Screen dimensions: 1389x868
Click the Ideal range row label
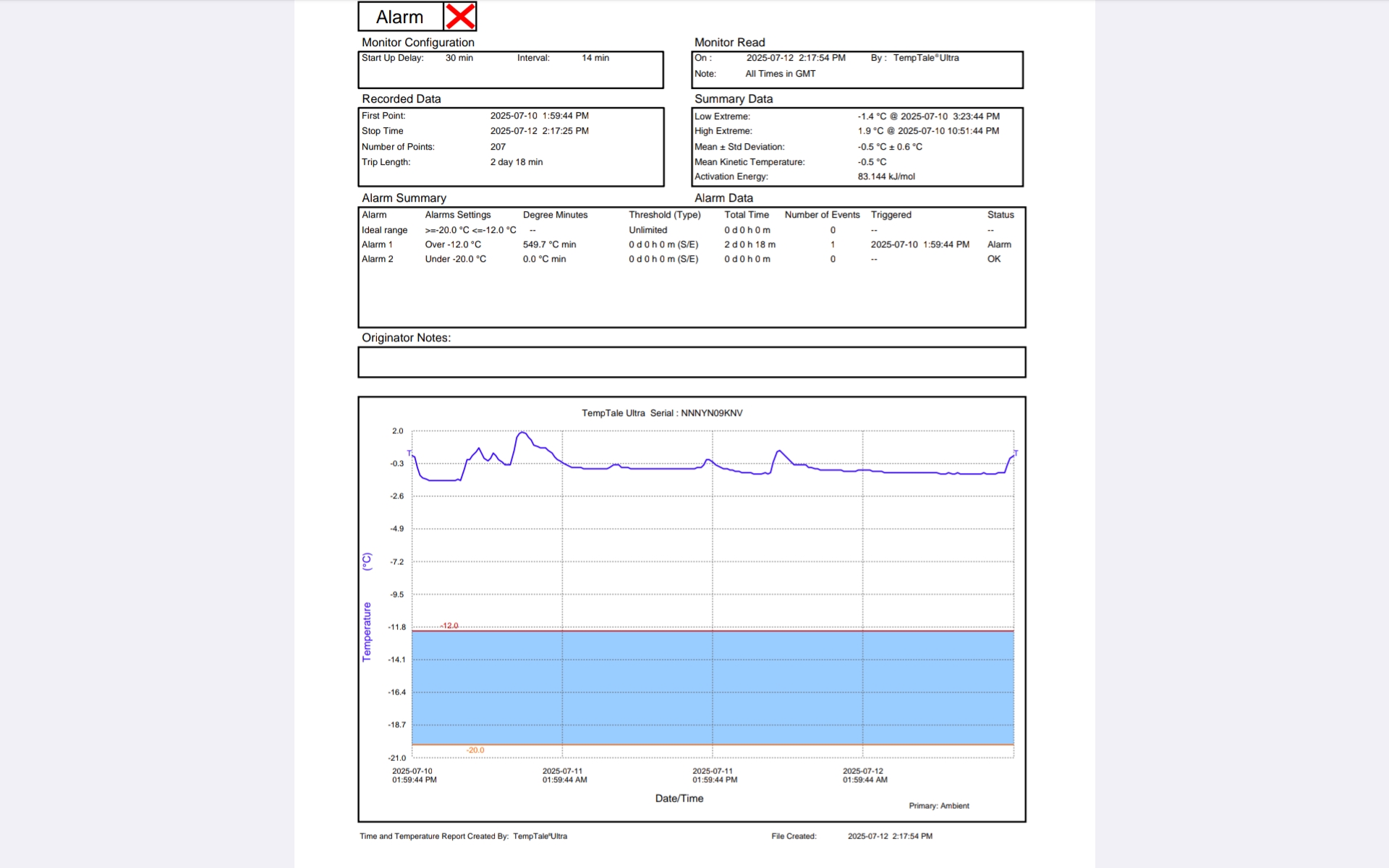(x=384, y=230)
